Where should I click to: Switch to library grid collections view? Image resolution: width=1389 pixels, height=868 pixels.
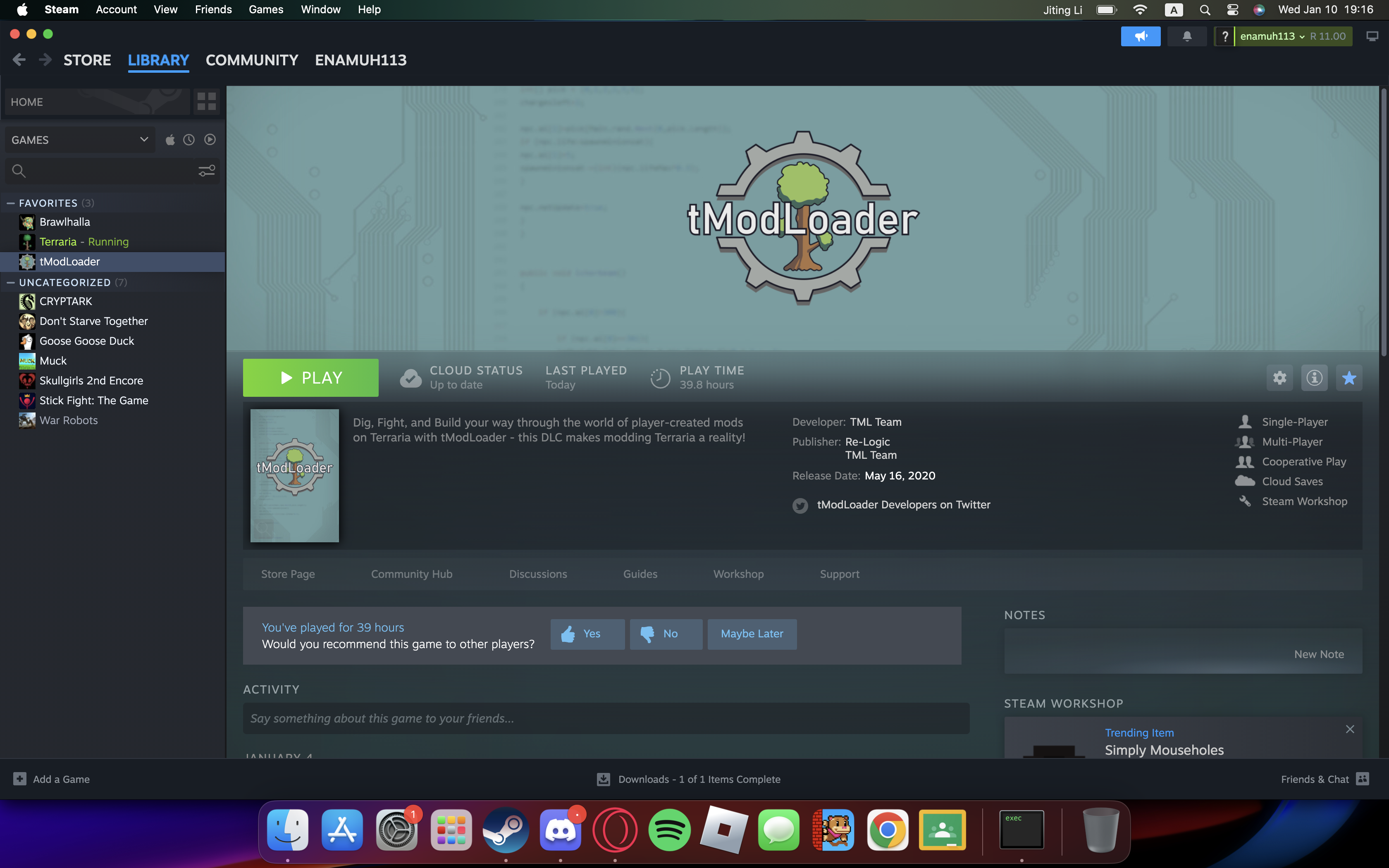click(206, 102)
